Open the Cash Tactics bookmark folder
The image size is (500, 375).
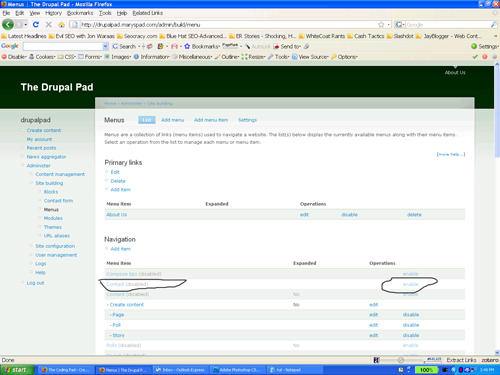pyautogui.click(x=366, y=36)
